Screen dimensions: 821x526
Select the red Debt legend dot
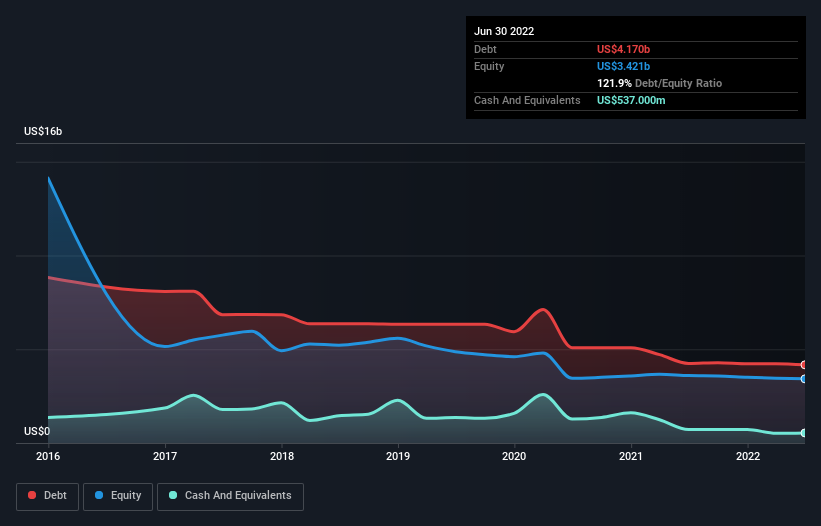[32, 495]
